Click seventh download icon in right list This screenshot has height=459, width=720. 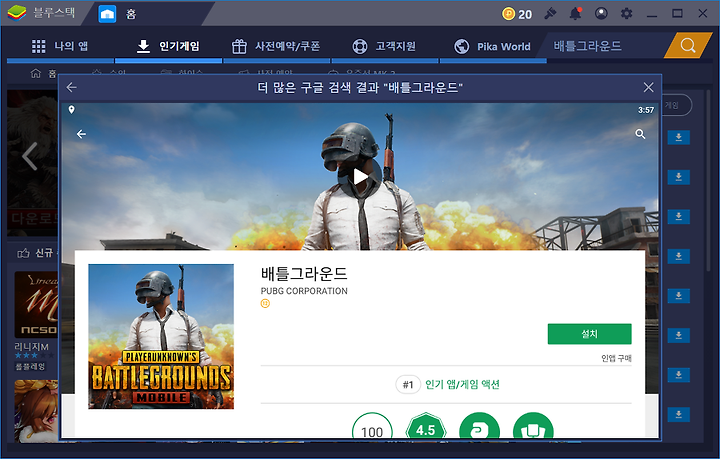point(679,375)
